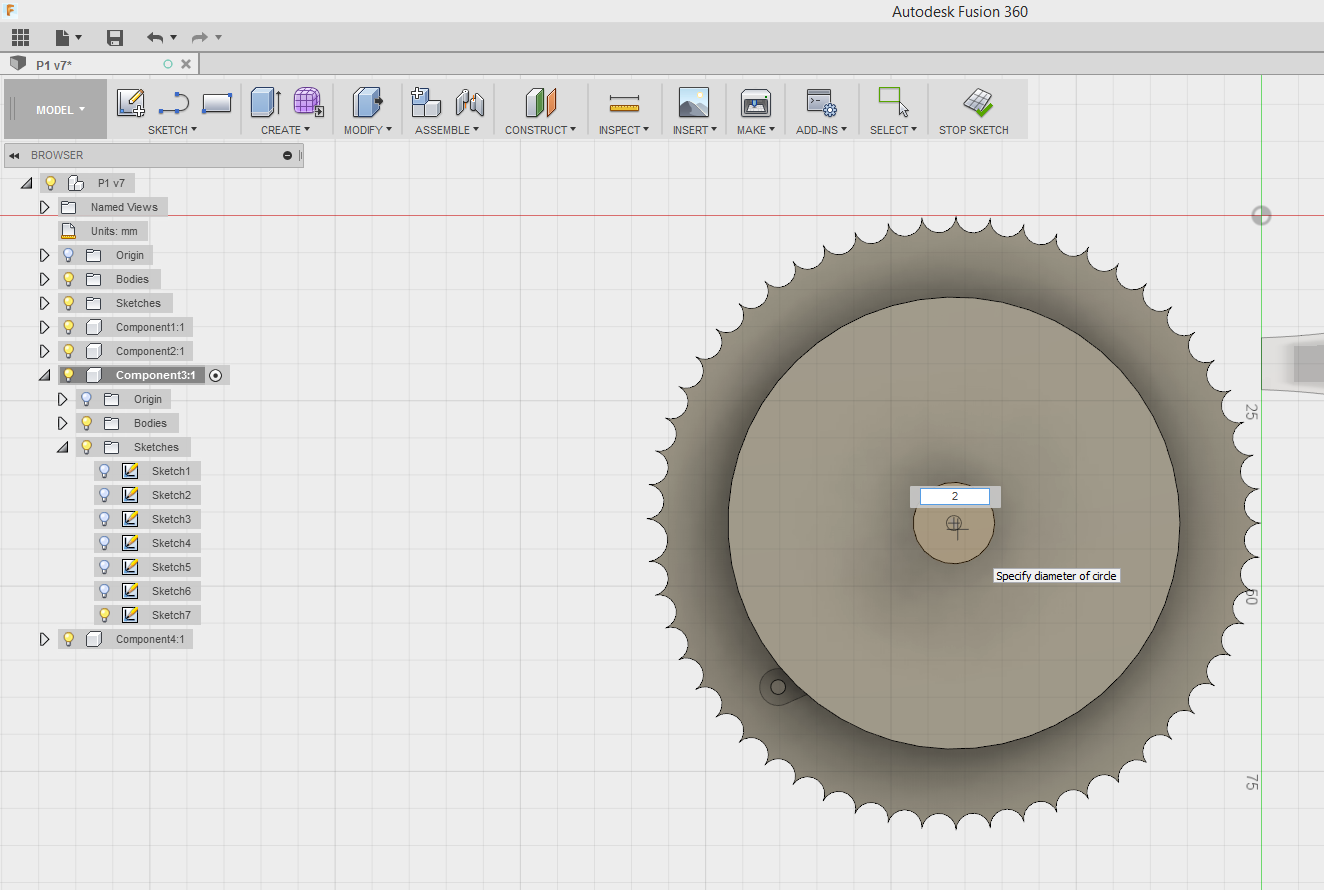Expand the Component2:1 node
Image resolution: width=1324 pixels, height=890 pixels.
click(x=44, y=351)
